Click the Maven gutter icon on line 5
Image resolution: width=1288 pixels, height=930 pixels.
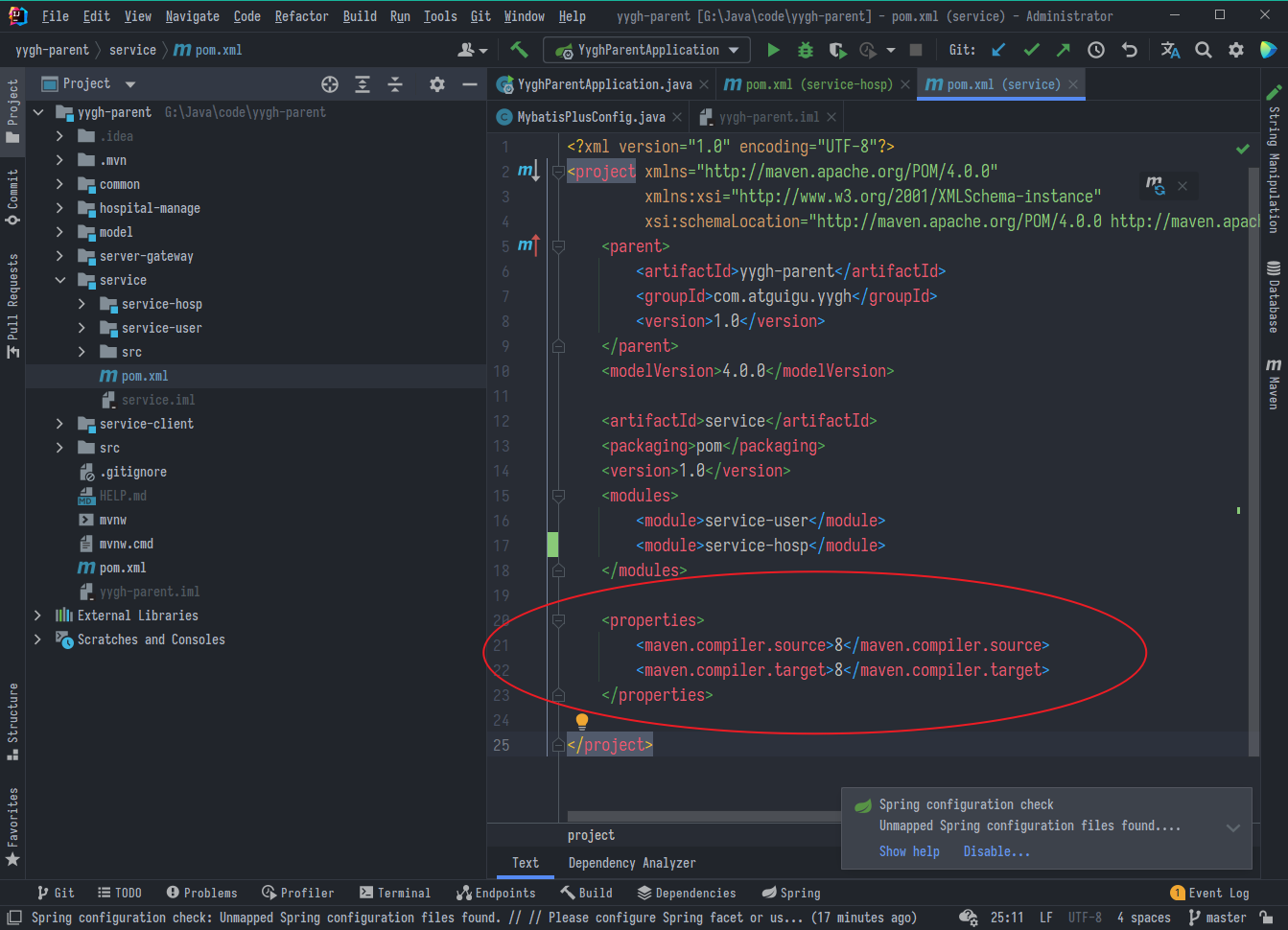[528, 245]
